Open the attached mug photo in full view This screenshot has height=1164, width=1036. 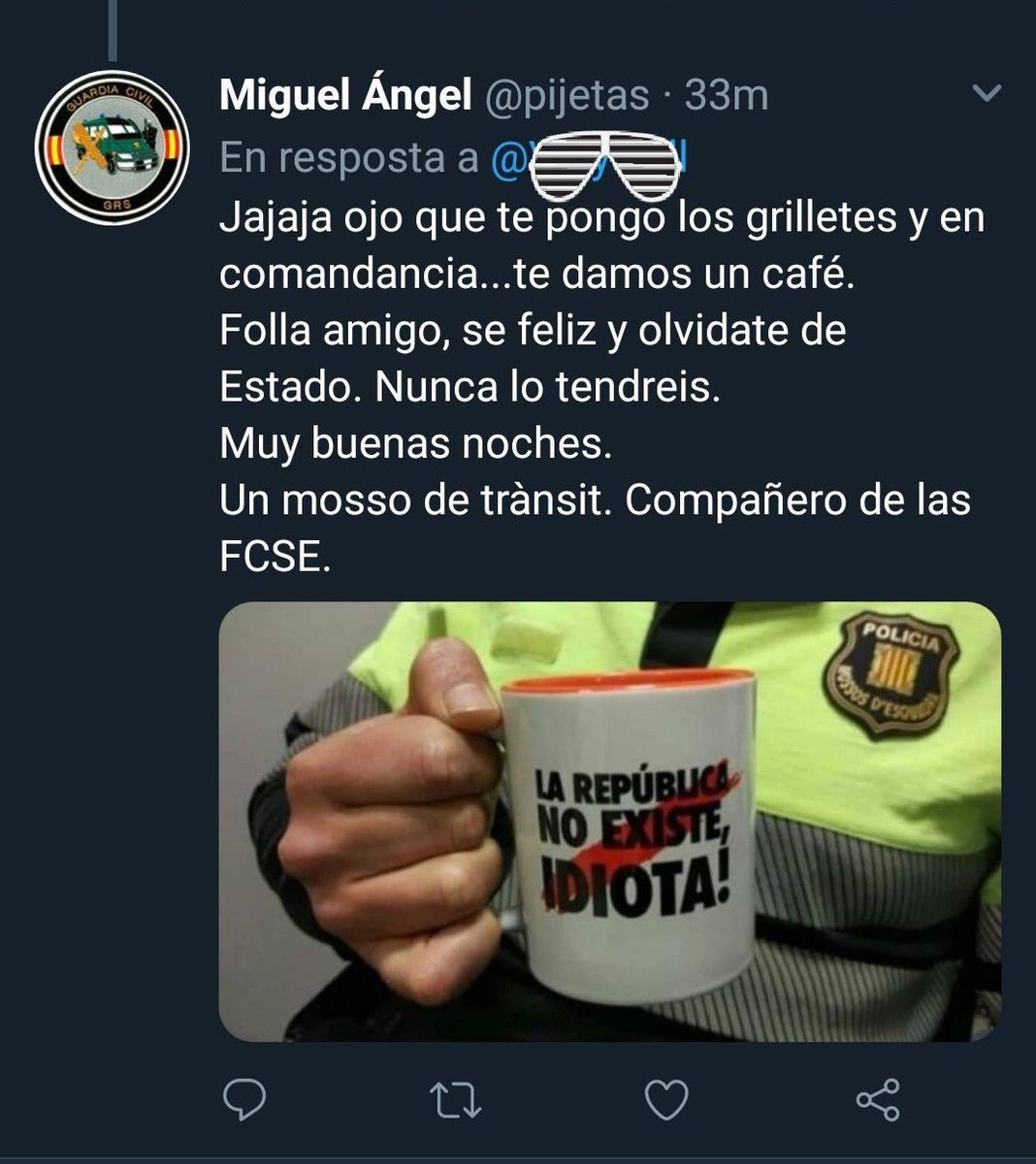click(610, 822)
